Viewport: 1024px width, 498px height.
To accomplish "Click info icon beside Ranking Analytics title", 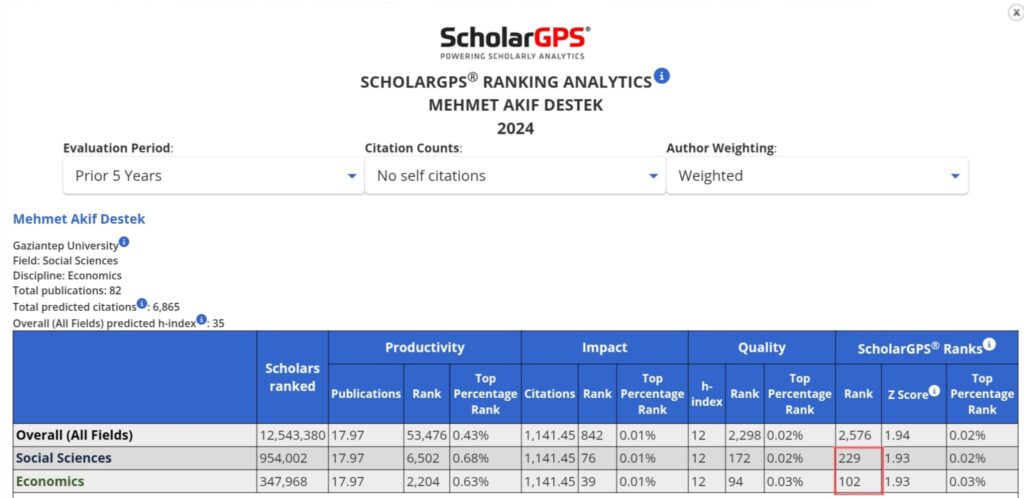I will pyautogui.click(x=662, y=76).
